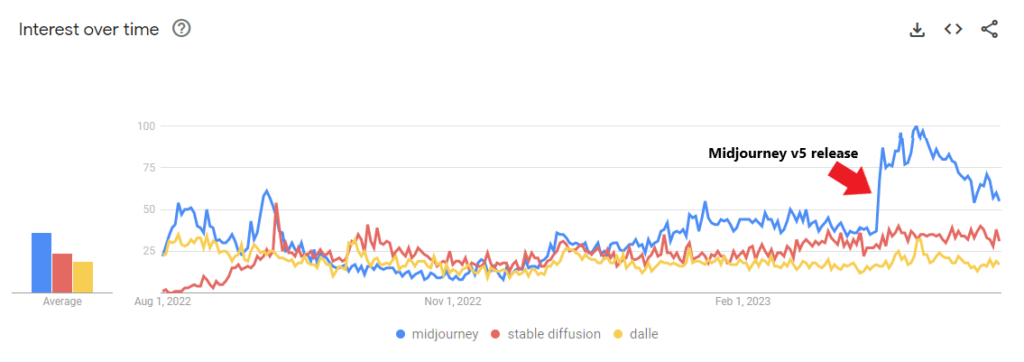Select the dalle legend label
The image size is (1024, 362).
point(644,335)
